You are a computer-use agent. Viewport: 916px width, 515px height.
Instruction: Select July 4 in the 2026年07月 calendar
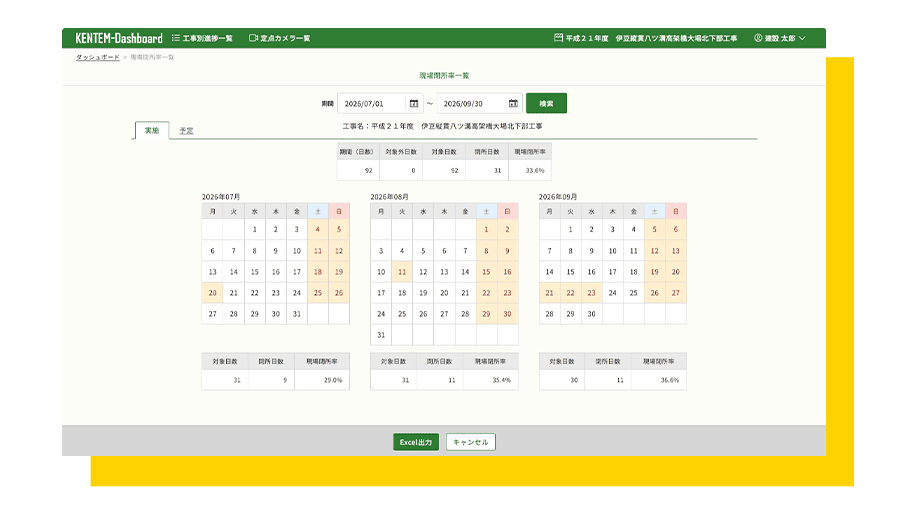(318, 229)
